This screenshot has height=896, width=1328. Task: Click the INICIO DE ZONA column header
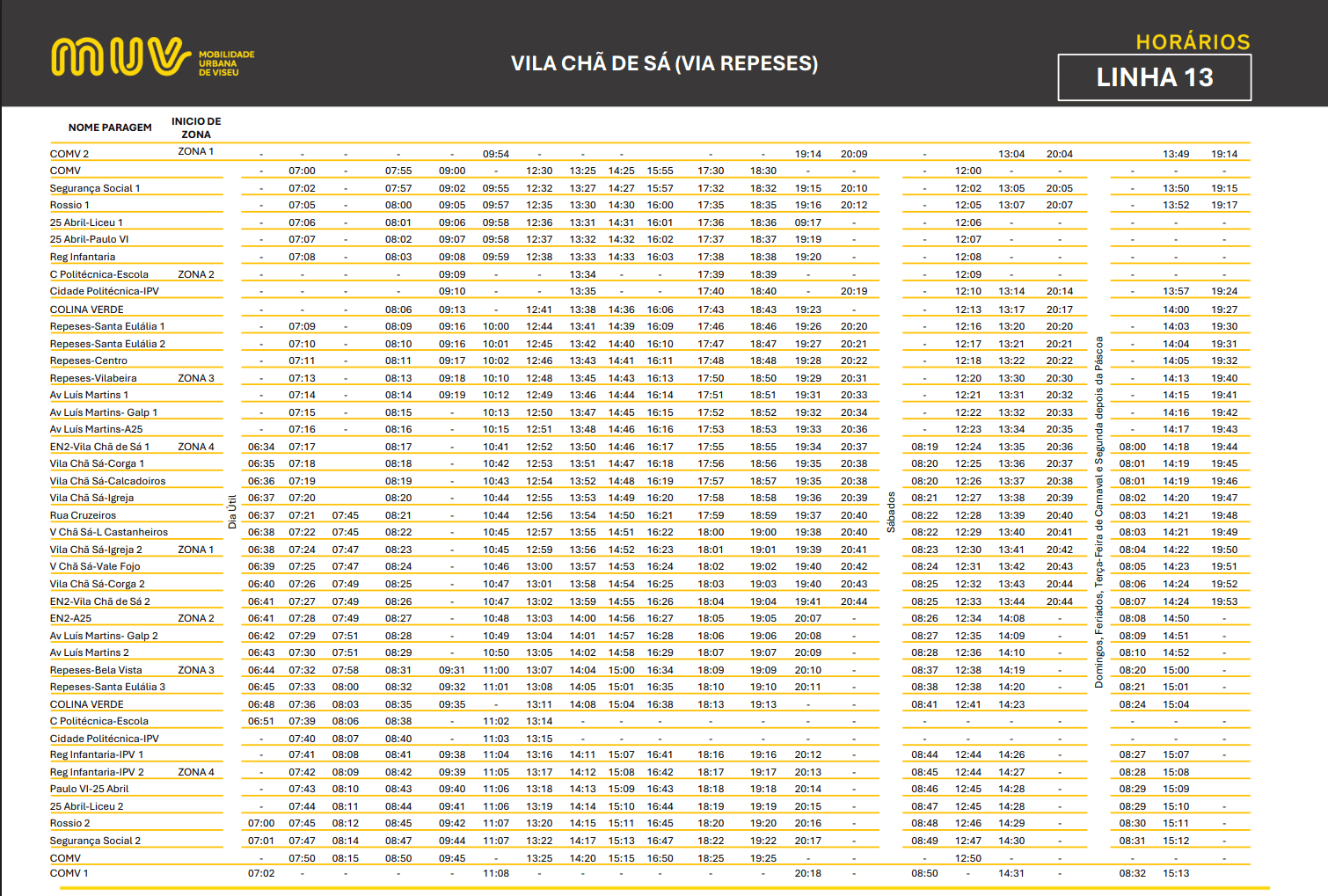[x=196, y=127]
